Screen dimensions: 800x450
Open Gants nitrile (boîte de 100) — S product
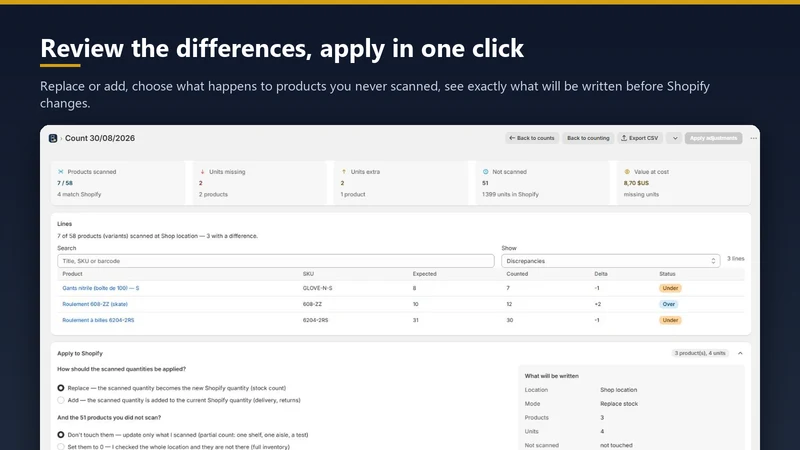101,288
